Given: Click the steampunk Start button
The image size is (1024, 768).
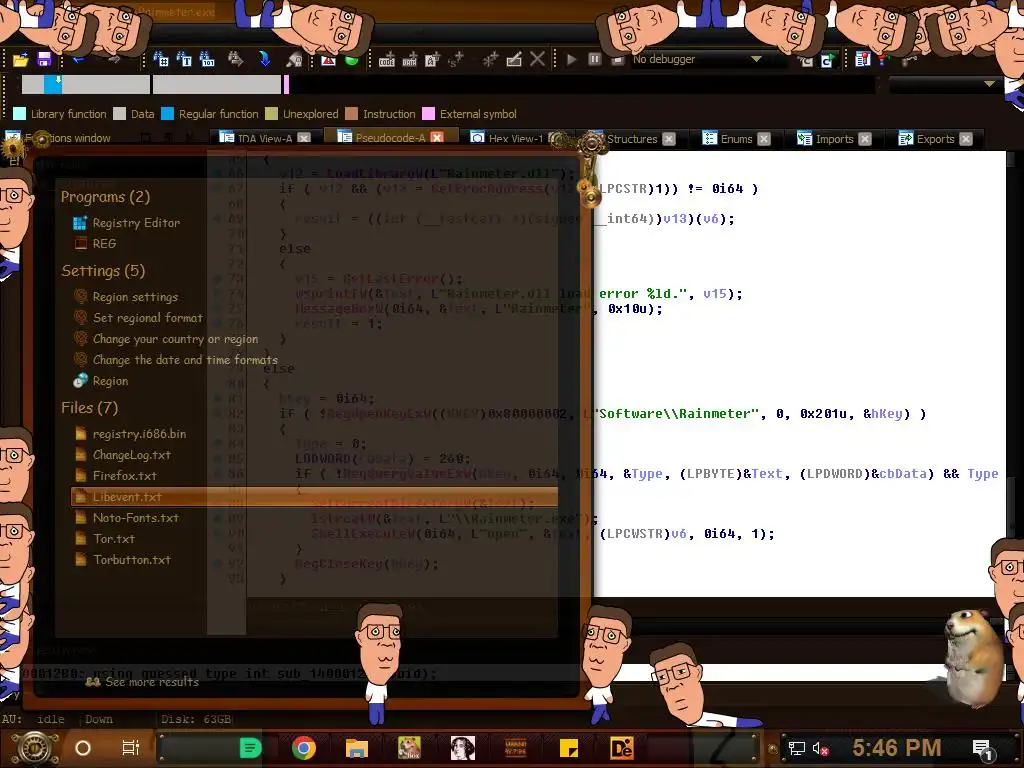Looking at the screenshot, I should [x=35, y=748].
